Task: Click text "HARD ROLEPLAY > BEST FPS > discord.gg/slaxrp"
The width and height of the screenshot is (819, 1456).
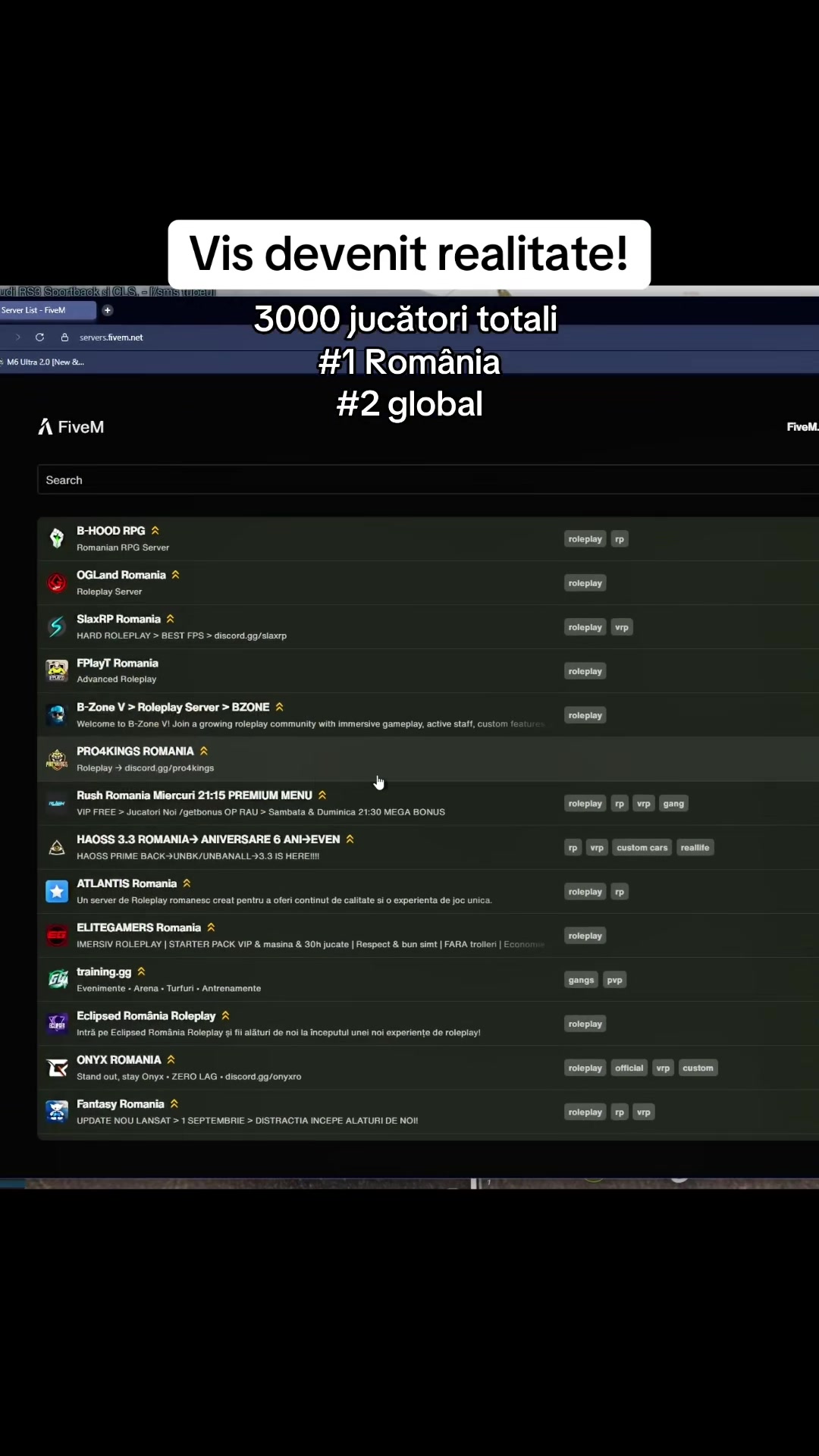Action: click(182, 635)
